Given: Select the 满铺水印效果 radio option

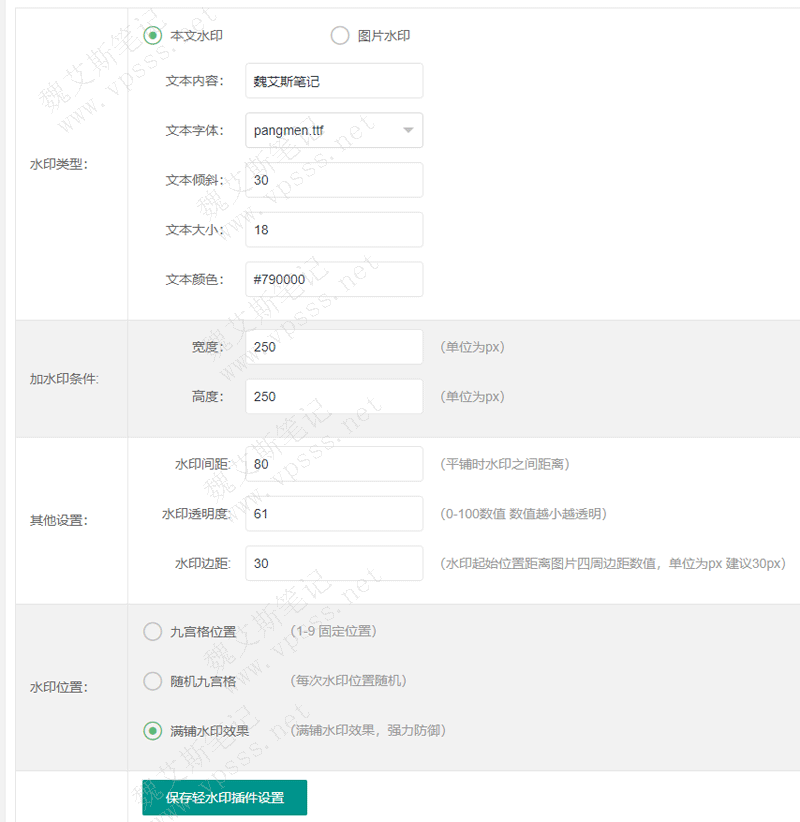Looking at the screenshot, I should 152,731.
